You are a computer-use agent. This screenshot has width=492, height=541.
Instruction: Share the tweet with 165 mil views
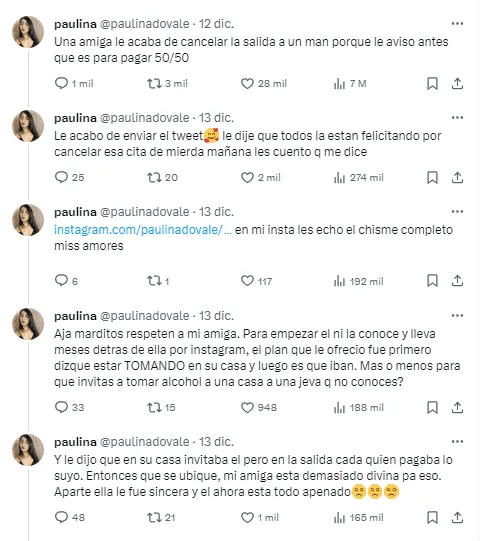[x=457, y=518]
